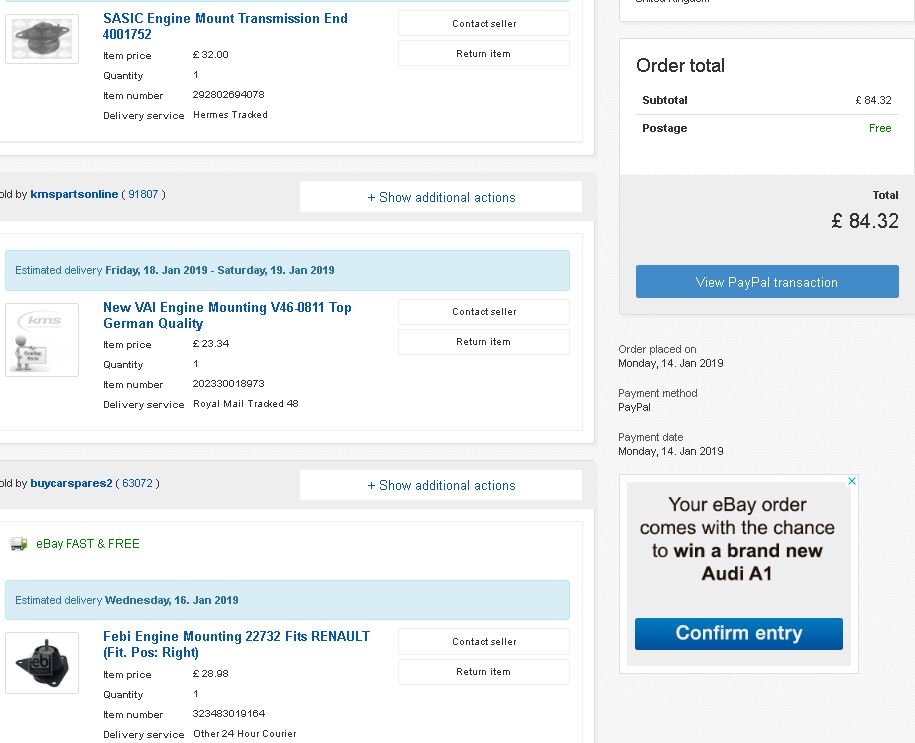Expand additional actions for kmspartsonline order
The image size is (915, 743).
click(x=441, y=197)
